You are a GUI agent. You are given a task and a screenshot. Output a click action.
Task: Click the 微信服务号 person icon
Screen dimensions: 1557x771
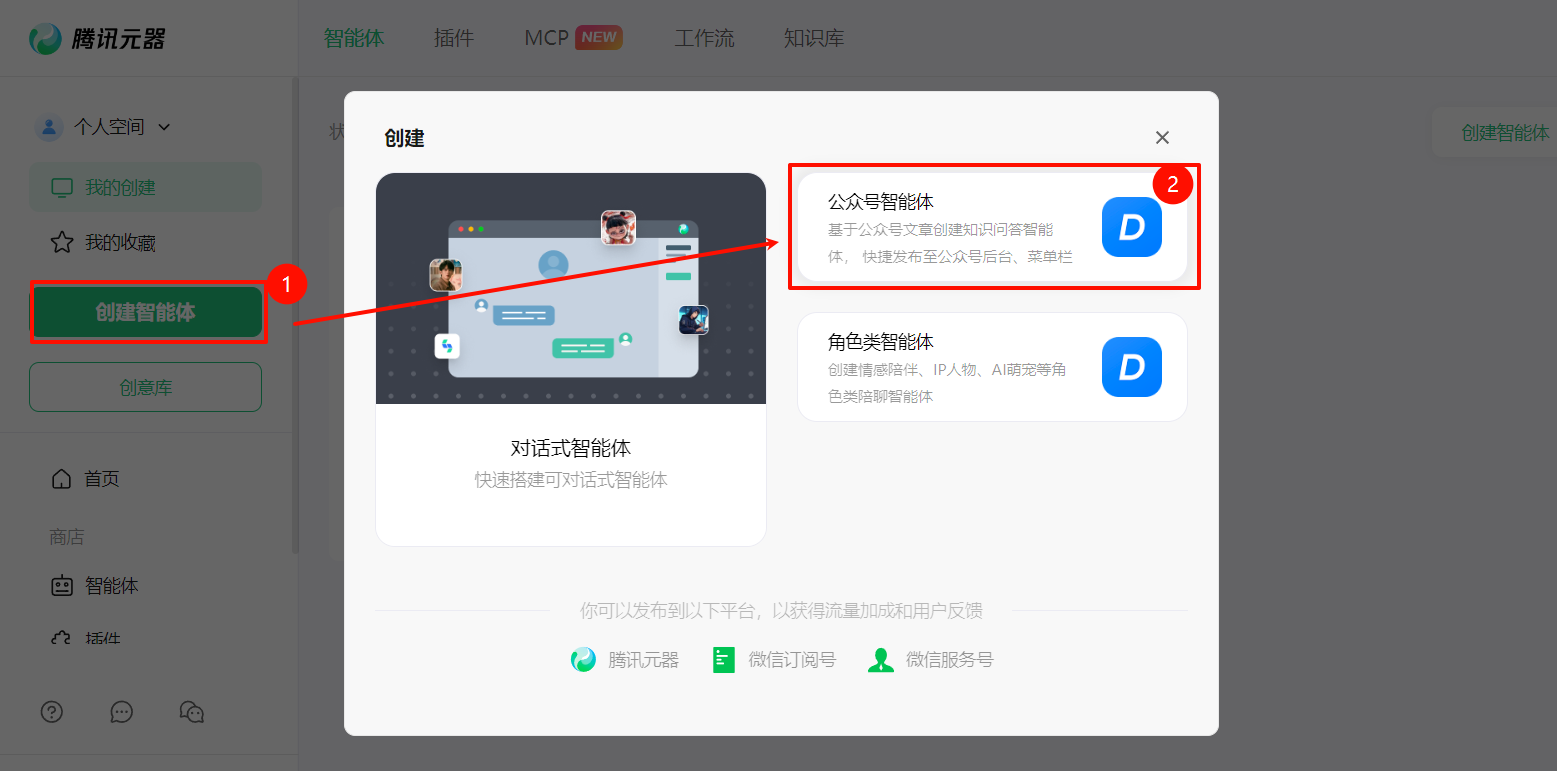[881, 660]
